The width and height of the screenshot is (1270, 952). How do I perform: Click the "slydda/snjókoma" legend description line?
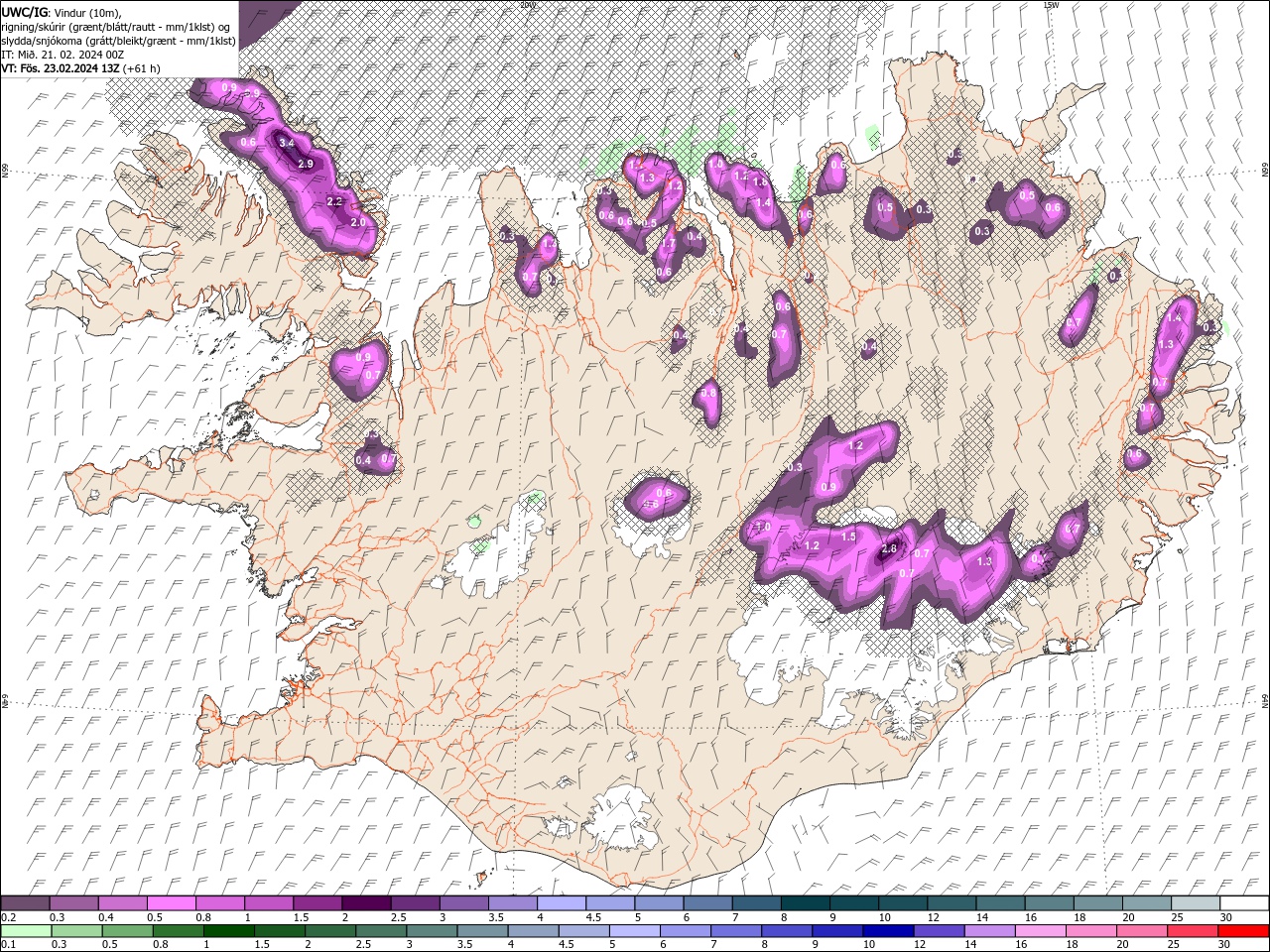tap(118, 41)
